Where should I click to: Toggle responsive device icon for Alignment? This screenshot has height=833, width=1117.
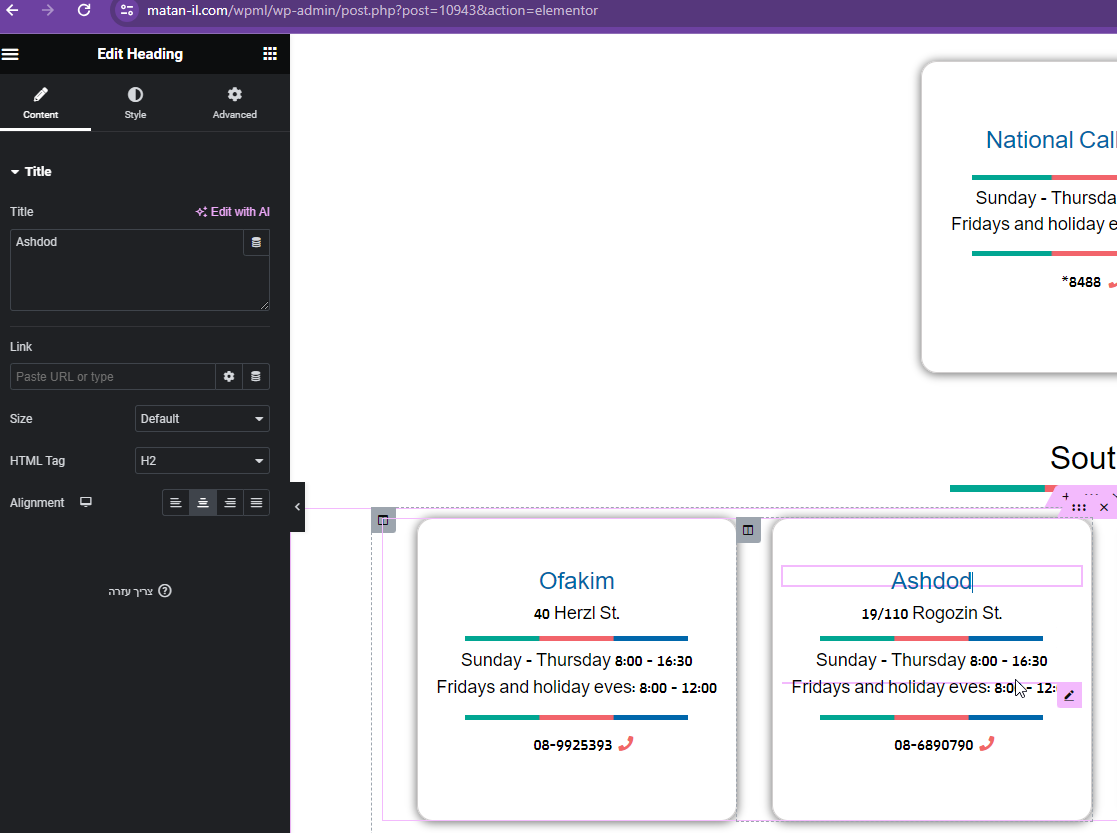tap(85, 502)
